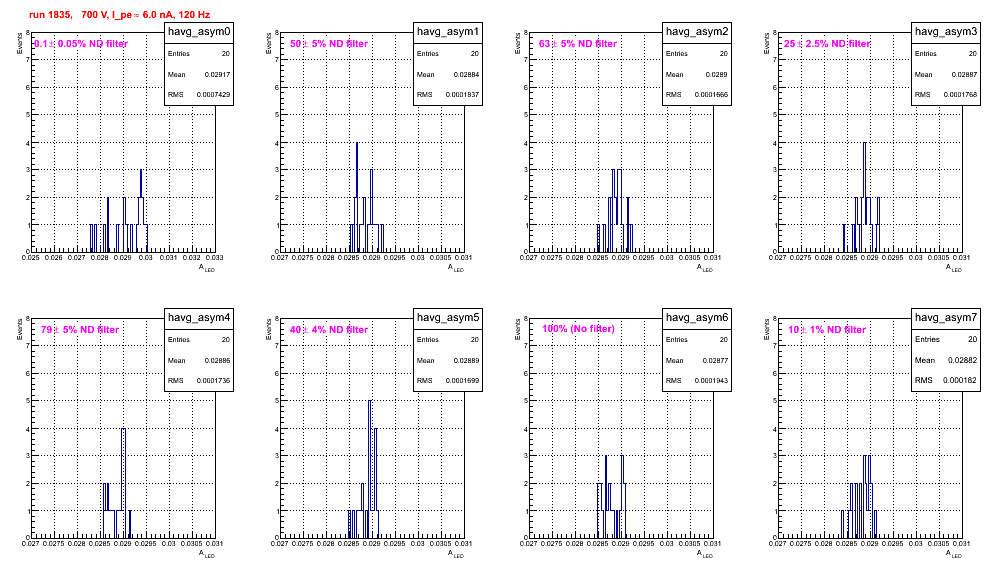The image size is (996, 572).
Task: Click the Entries value in havg_asym7 stats
Action: tap(972, 339)
